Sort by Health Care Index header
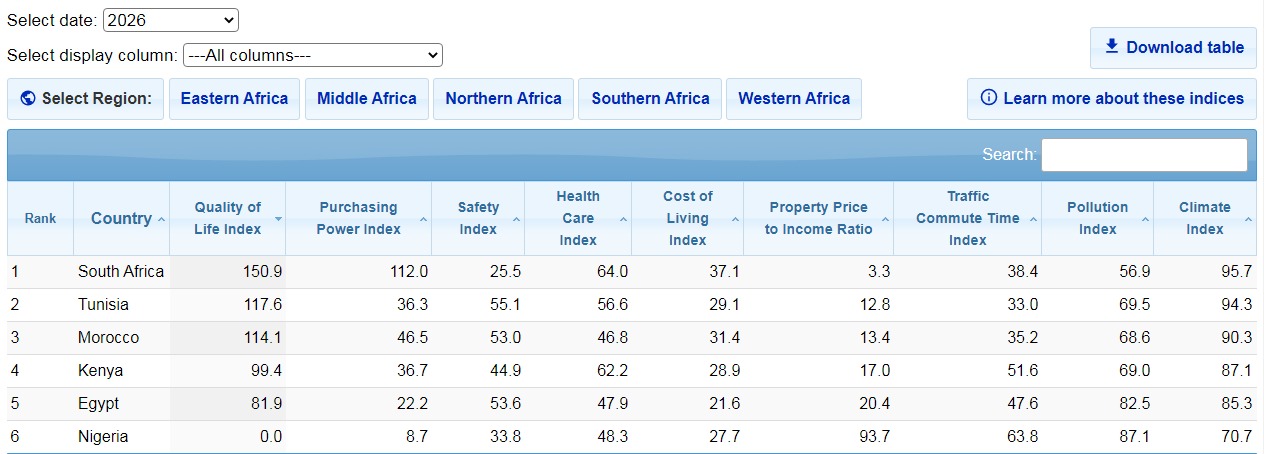Viewport: 1264px width, 454px height. 577,218
